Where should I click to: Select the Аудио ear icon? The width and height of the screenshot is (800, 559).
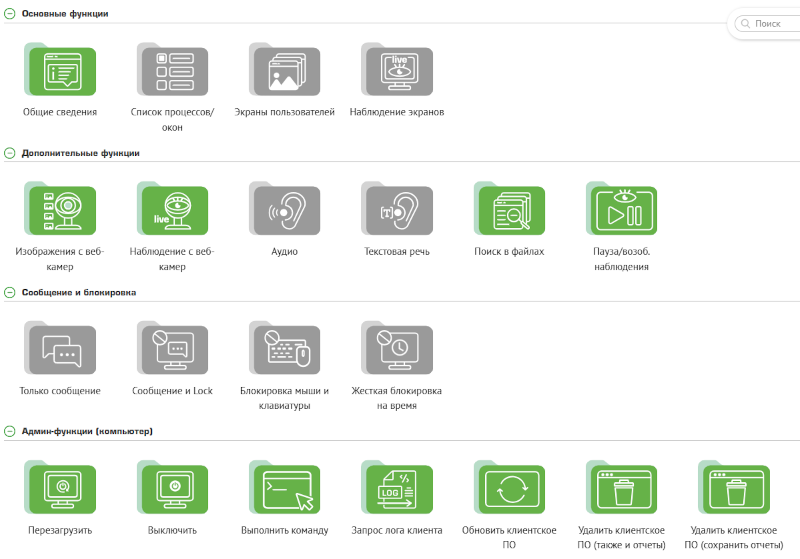tap(284, 210)
